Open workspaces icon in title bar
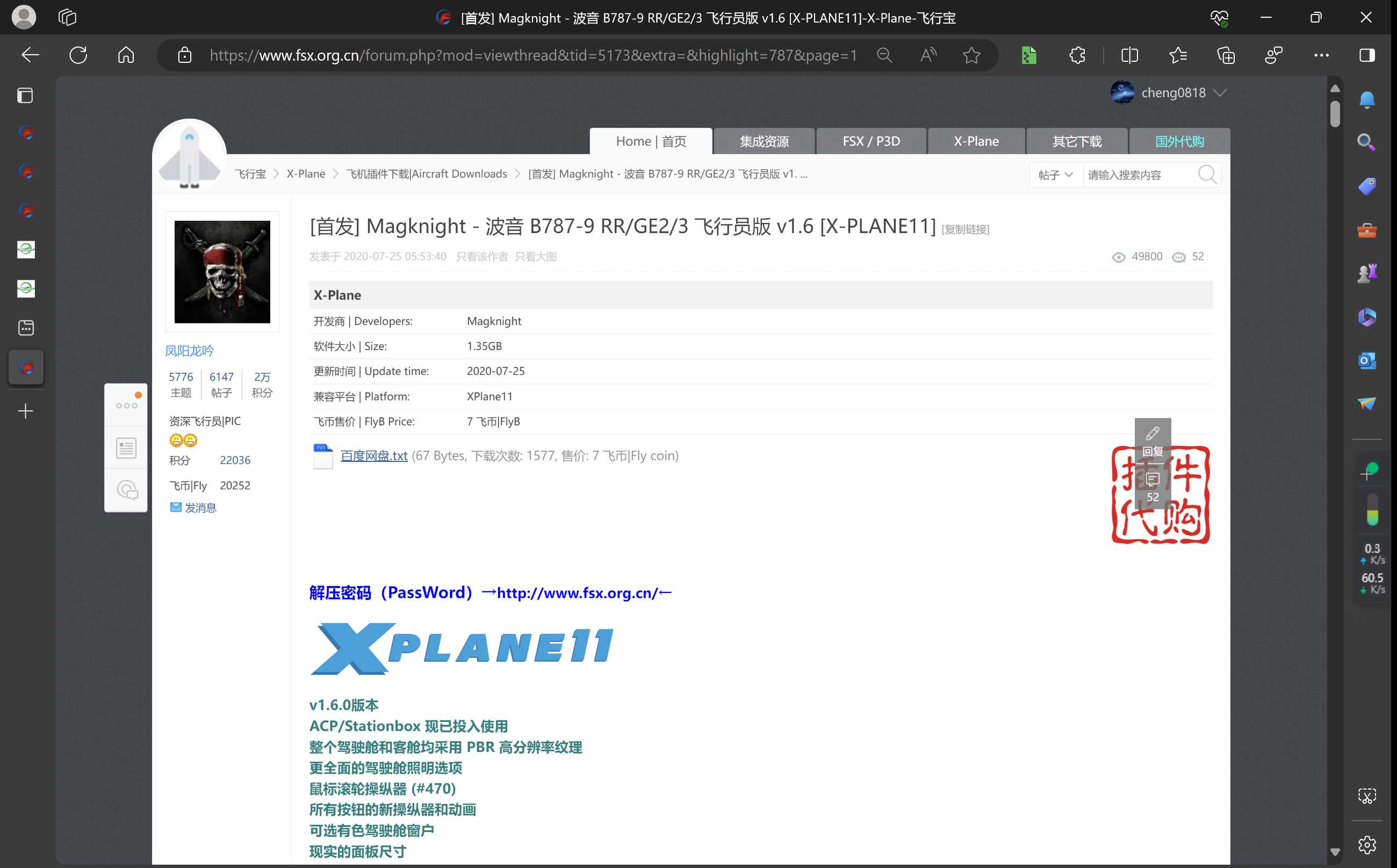 point(67,17)
